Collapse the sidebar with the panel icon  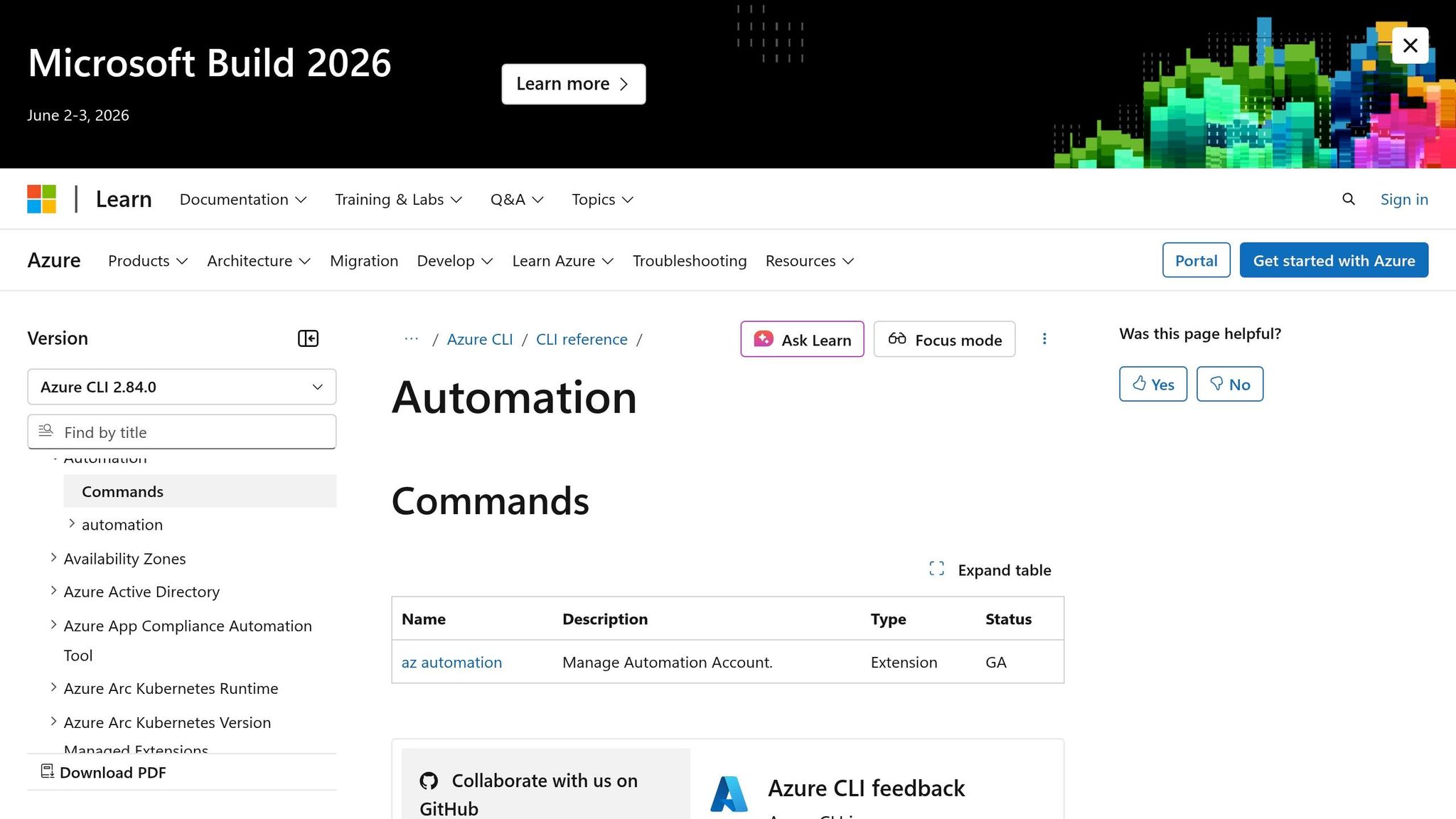pos(308,338)
